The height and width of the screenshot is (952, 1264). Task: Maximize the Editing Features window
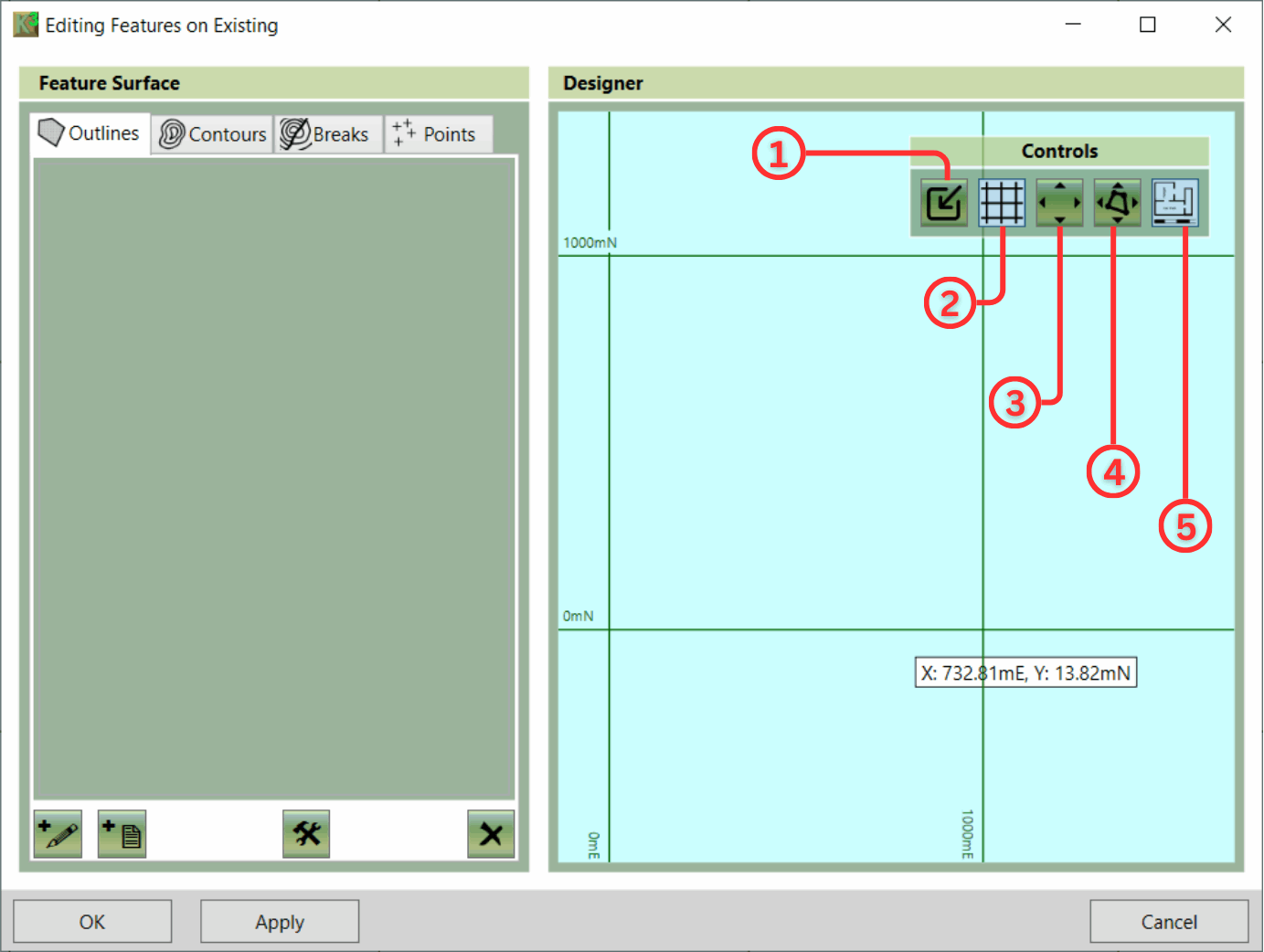click(x=1148, y=25)
